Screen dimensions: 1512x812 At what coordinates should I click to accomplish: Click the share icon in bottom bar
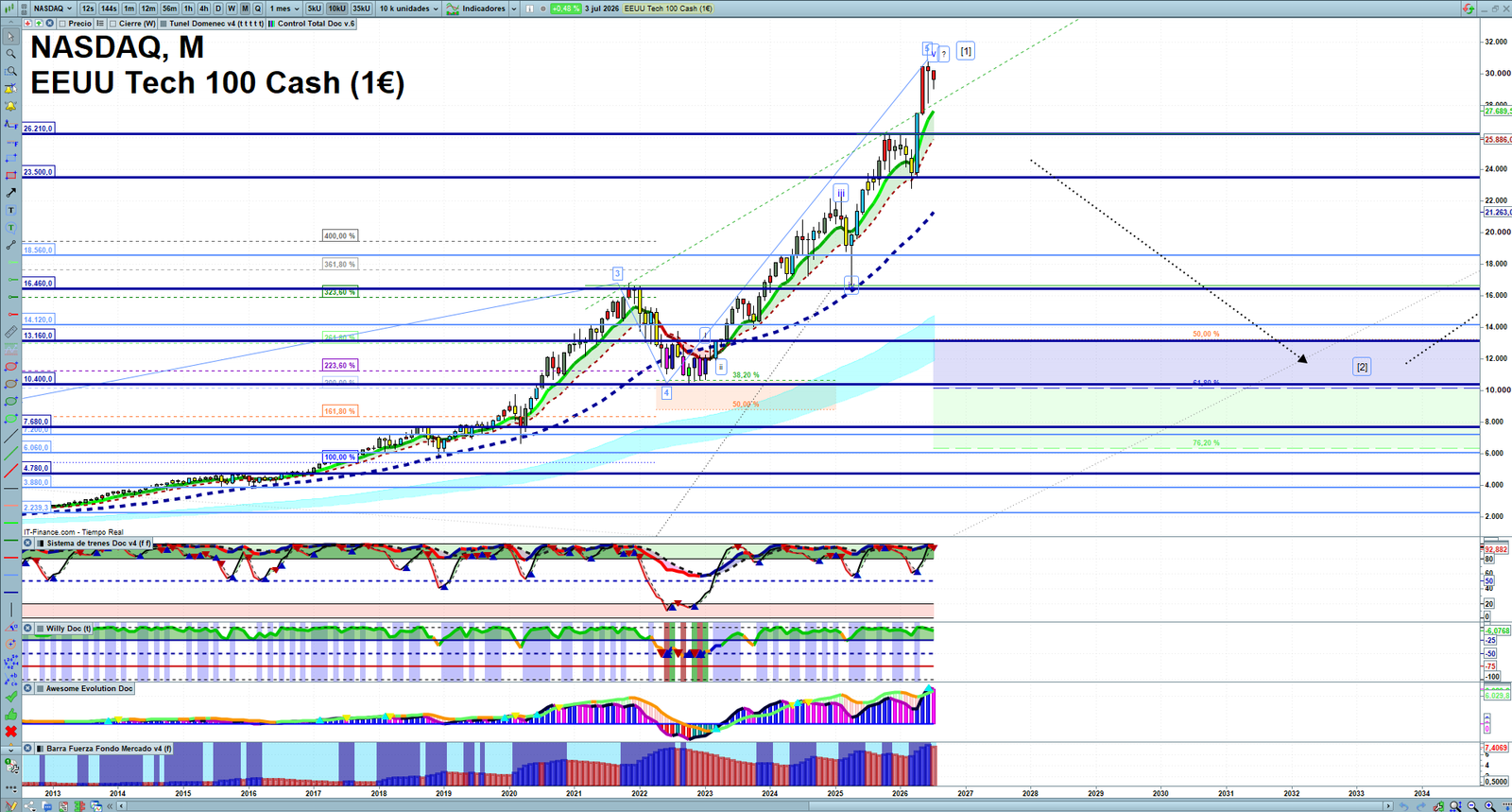[29, 805]
